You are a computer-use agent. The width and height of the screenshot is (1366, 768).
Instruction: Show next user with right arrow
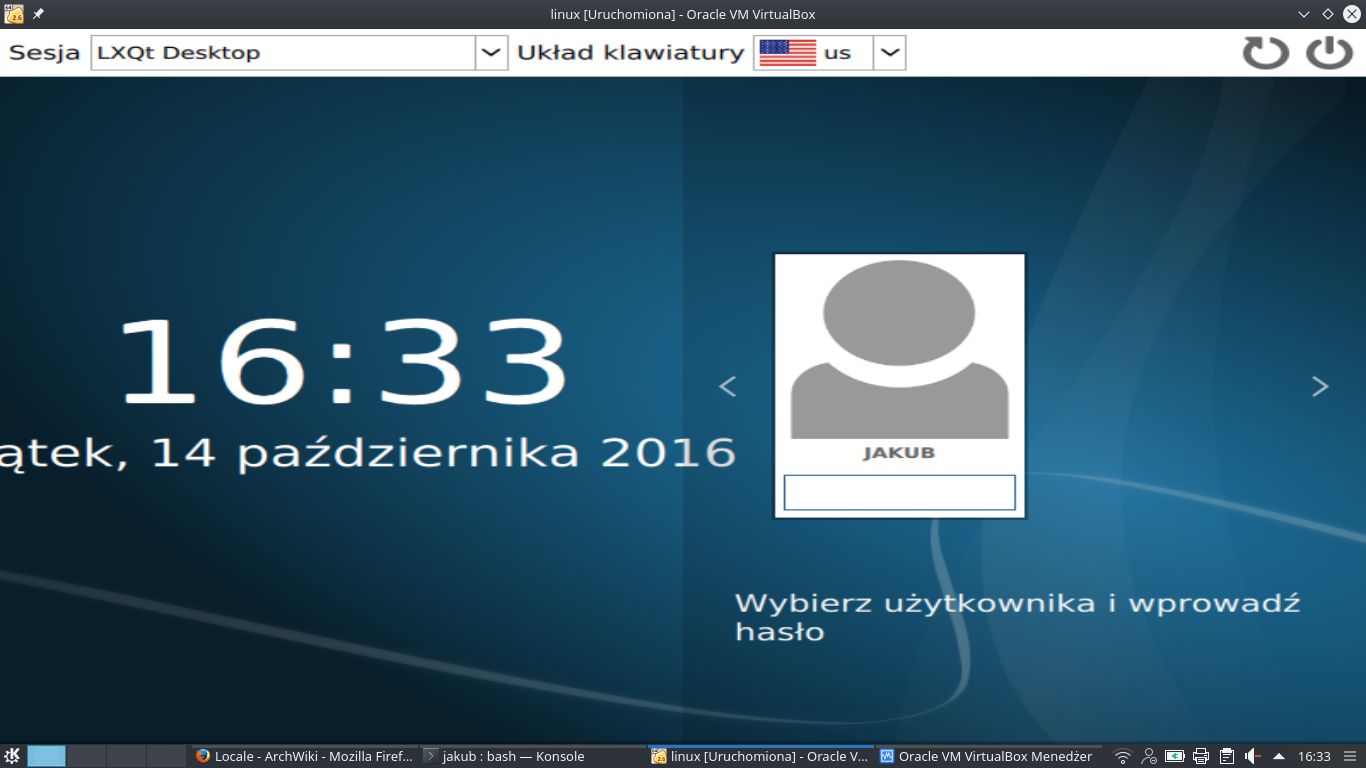coord(1320,386)
